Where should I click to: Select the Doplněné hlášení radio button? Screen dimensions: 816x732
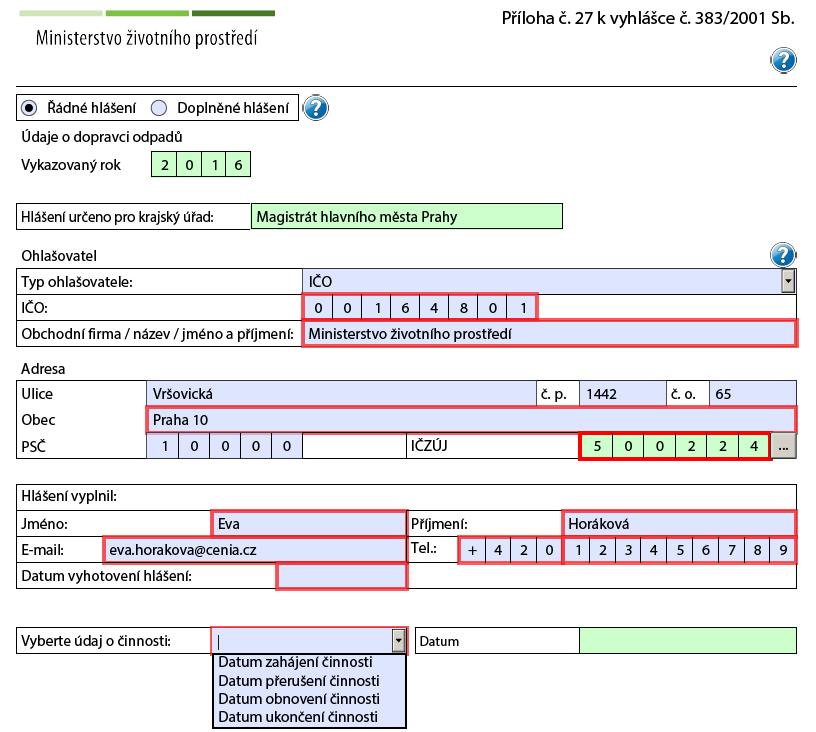click(159, 108)
